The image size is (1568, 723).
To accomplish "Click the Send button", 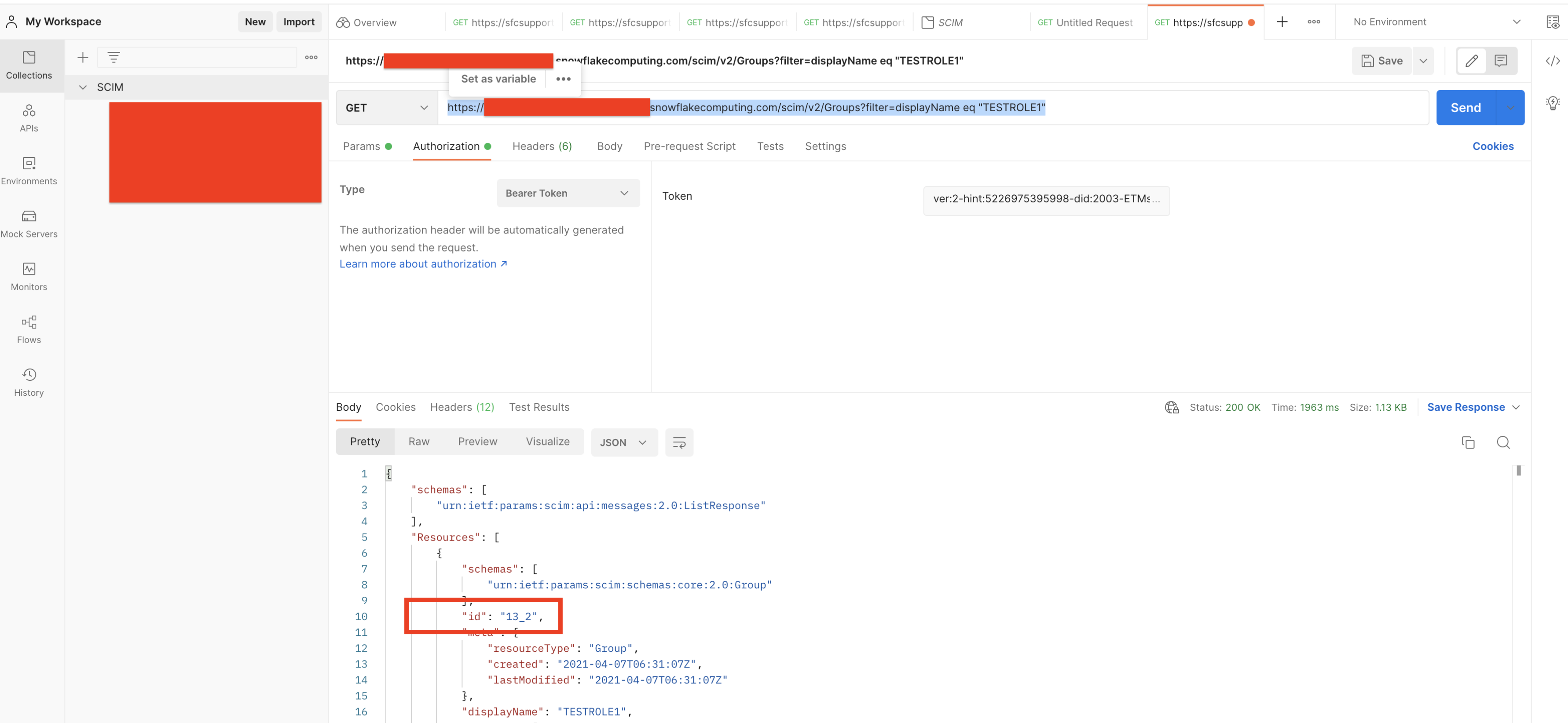I will [x=1466, y=107].
